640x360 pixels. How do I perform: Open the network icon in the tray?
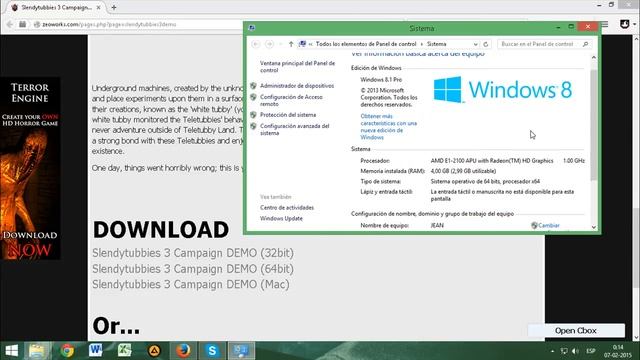[x=564, y=351]
